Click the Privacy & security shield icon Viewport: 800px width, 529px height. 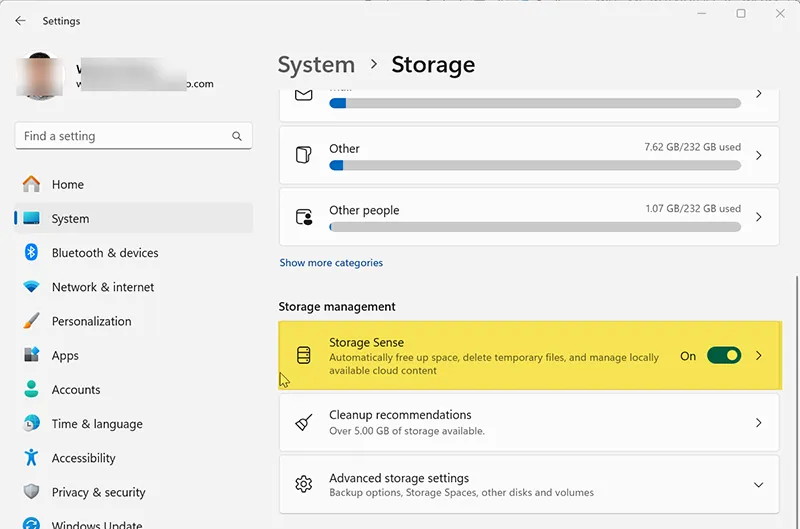pyautogui.click(x=31, y=492)
